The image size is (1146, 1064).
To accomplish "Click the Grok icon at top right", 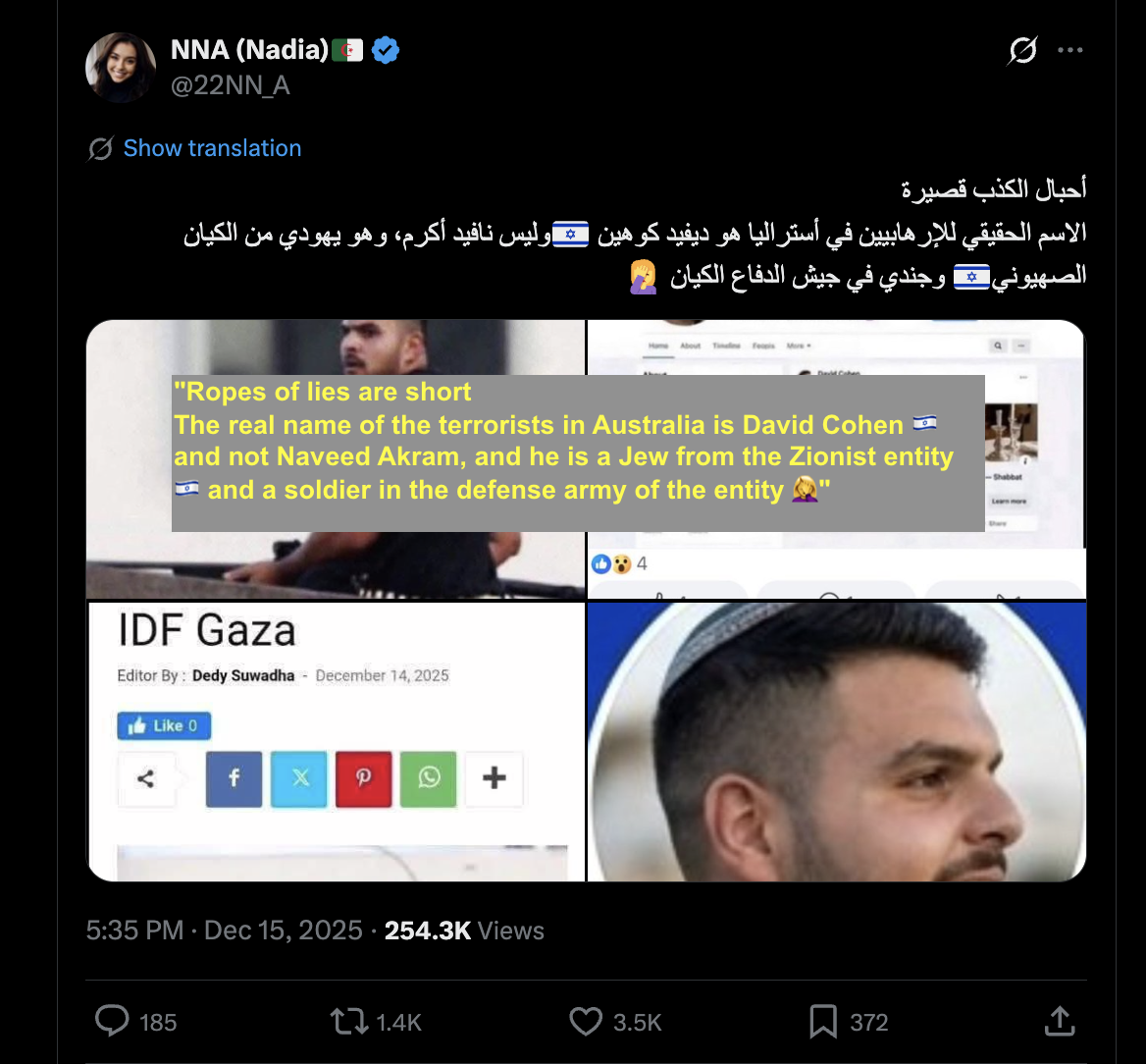I will pos(1022,50).
